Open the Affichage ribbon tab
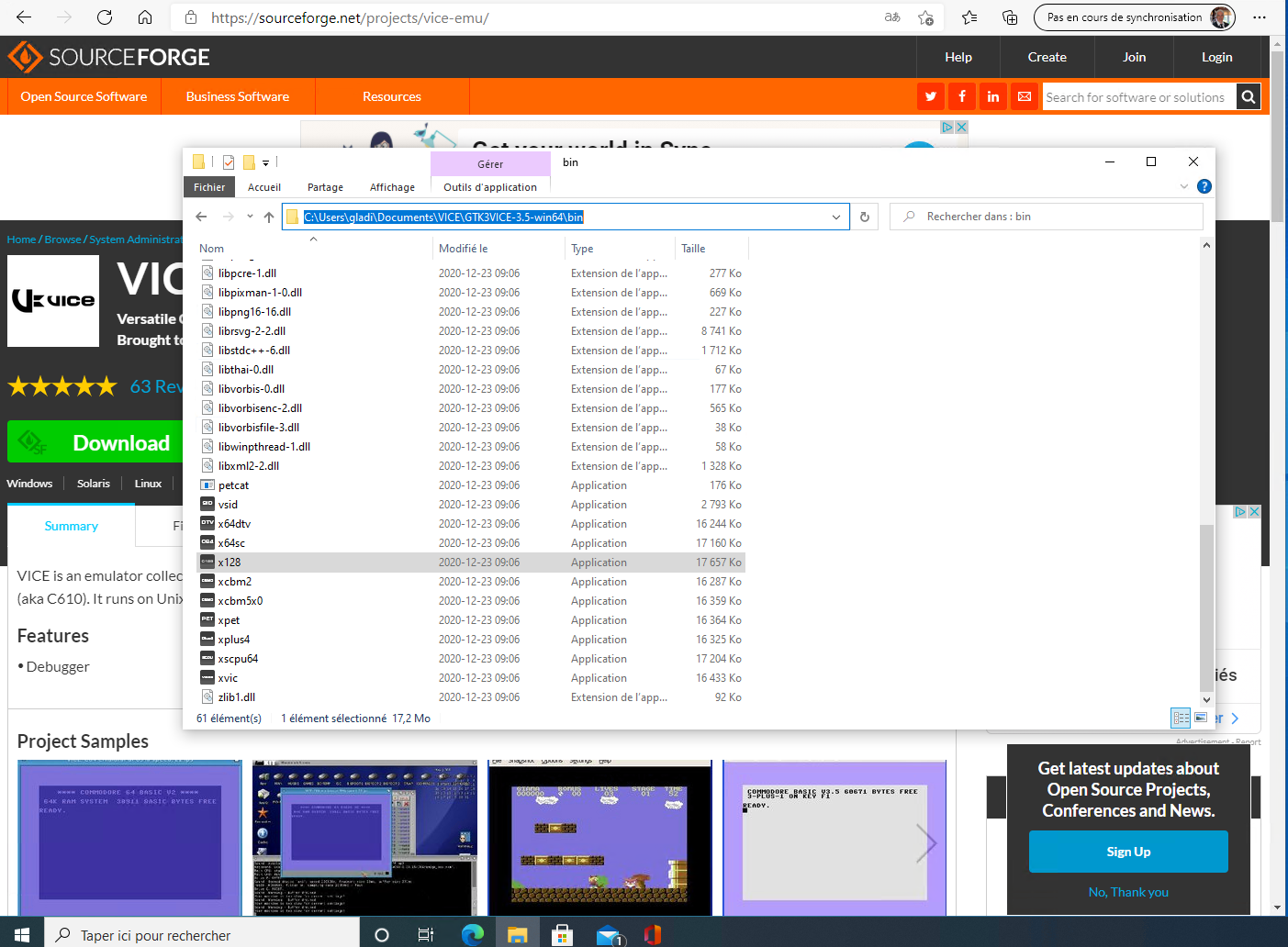This screenshot has height=947, width=1288. click(x=392, y=187)
